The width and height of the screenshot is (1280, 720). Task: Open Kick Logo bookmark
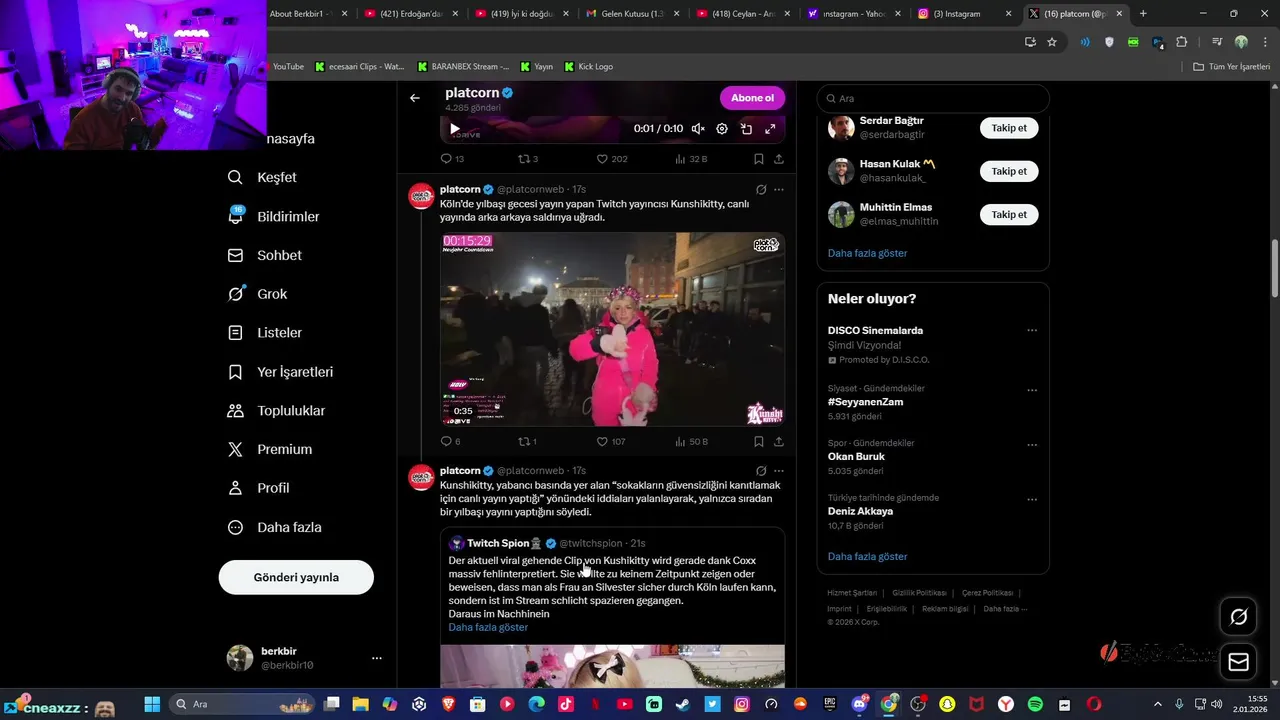click(x=588, y=66)
